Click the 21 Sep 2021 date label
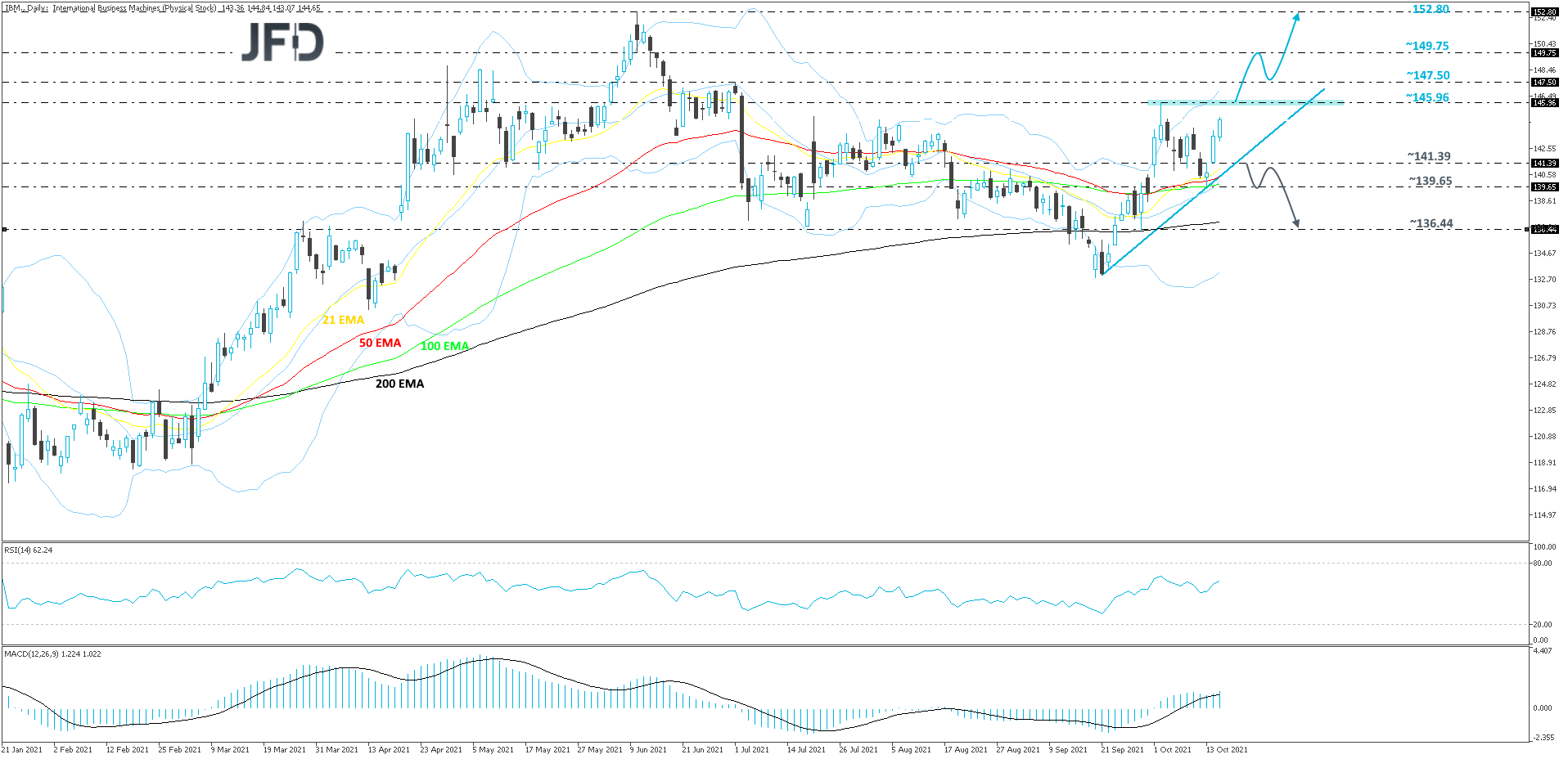1568x759 pixels. coord(1122,750)
